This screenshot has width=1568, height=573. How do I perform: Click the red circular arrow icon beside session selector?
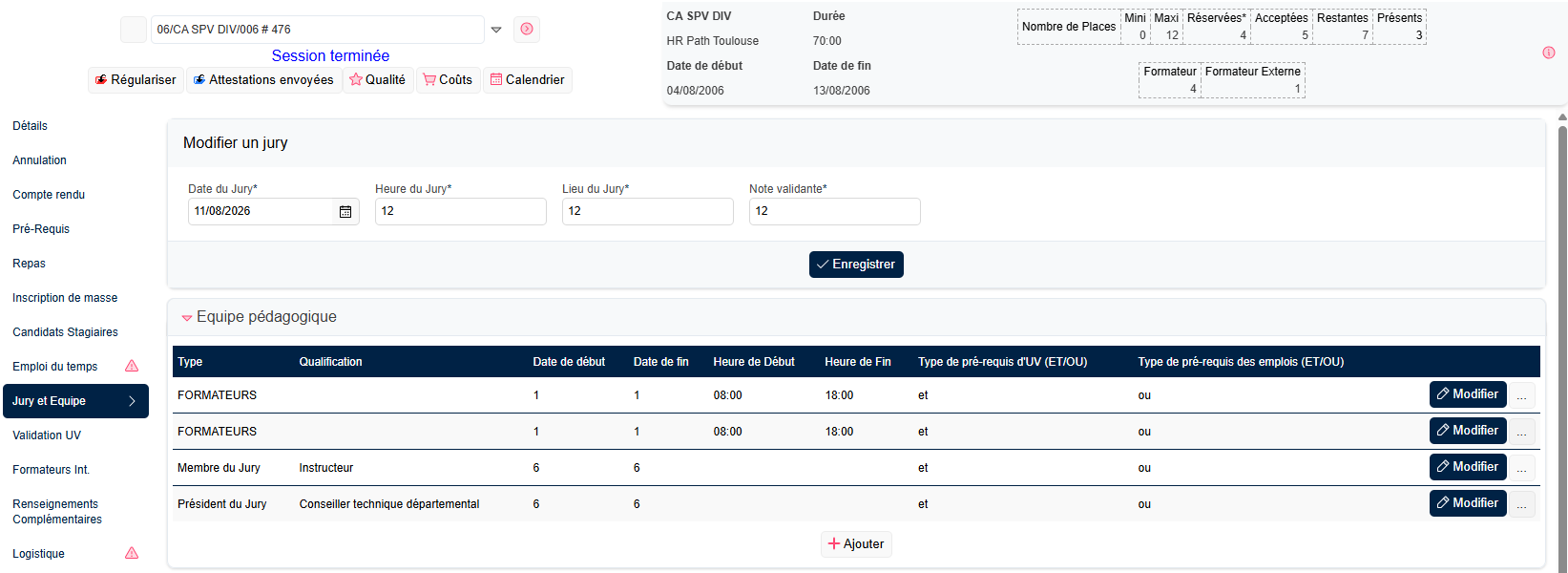[527, 30]
